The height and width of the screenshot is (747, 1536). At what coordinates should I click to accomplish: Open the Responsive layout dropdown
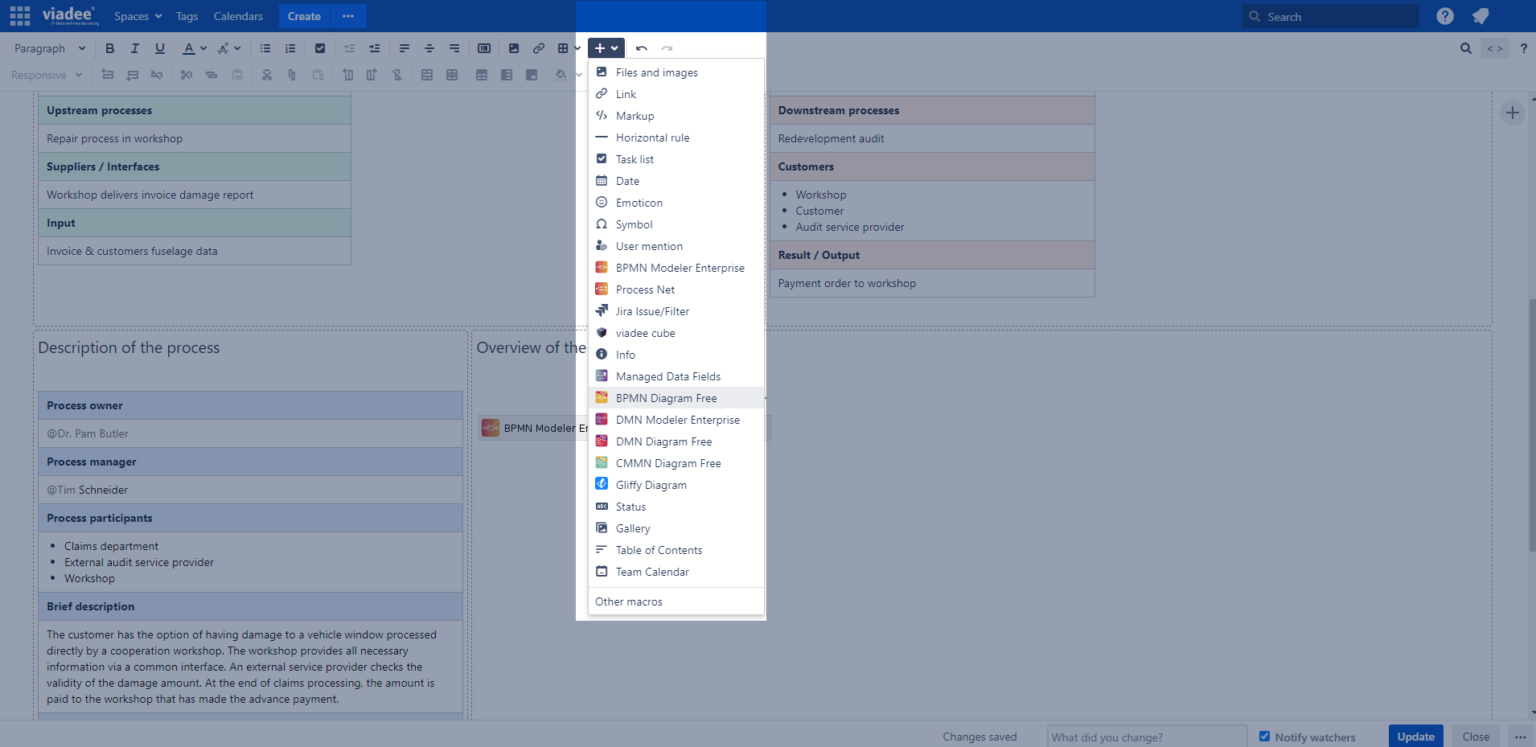45,74
